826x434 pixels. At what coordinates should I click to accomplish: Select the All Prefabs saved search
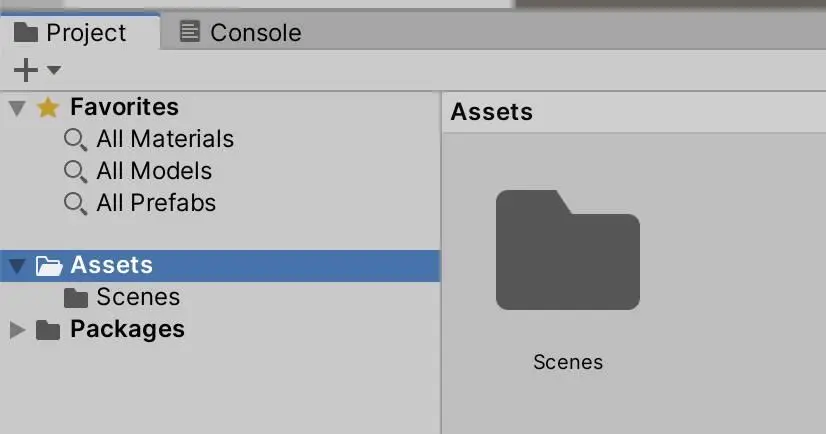156,203
